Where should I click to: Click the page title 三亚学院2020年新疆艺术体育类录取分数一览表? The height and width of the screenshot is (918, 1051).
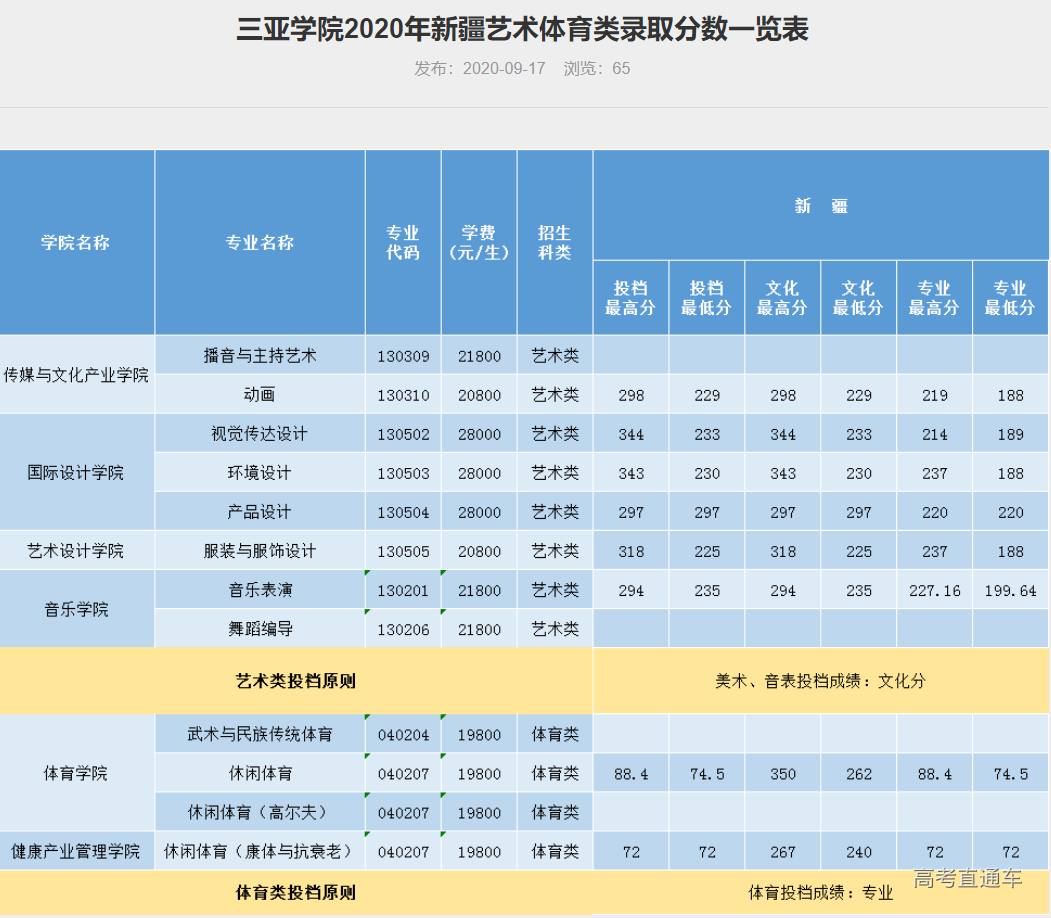[x=524, y=31]
